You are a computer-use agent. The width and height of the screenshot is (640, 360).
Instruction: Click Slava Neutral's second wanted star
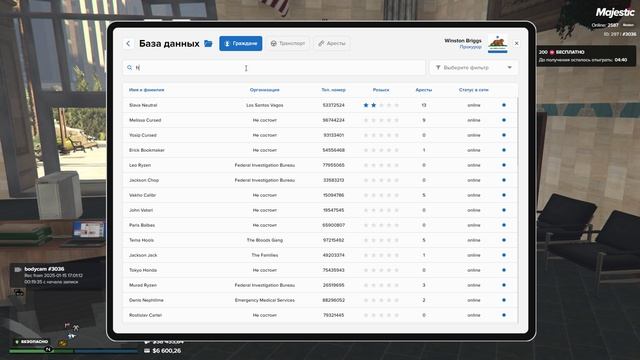[373, 105]
